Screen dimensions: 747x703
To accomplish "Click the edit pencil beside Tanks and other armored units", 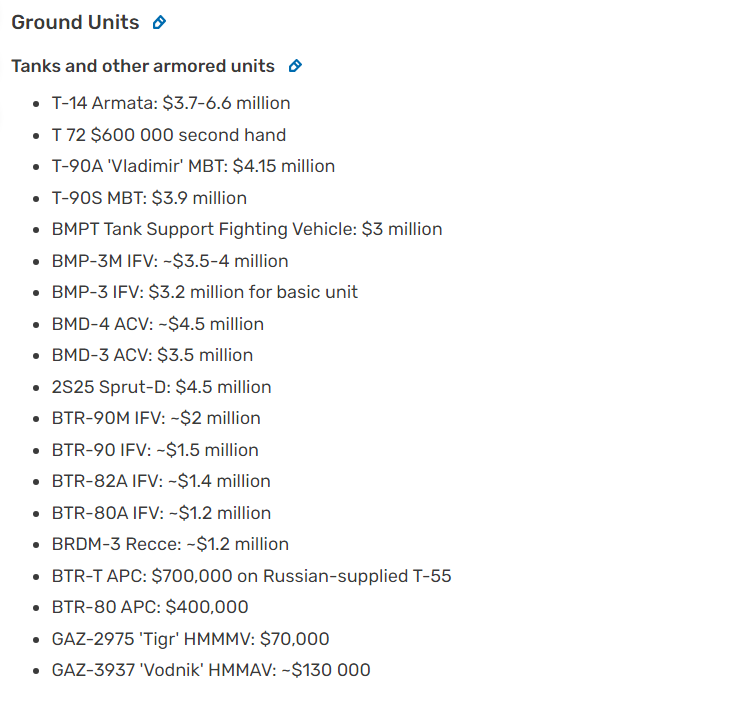I will pyautogui.click(x=295, y=67).
